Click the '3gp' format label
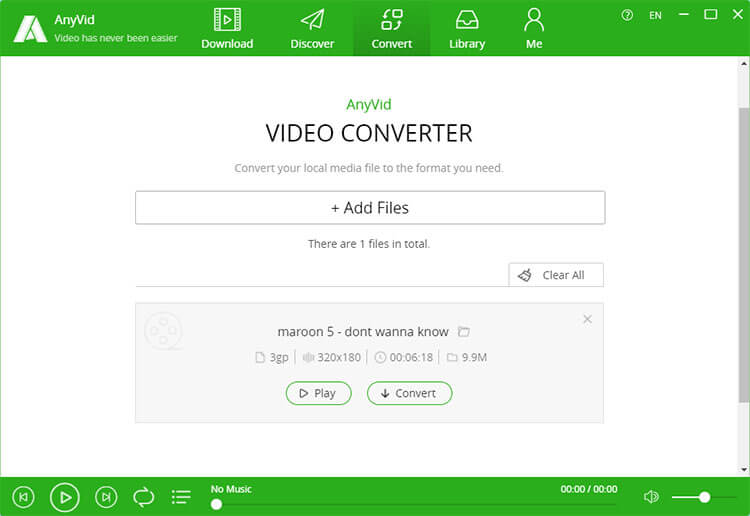 tap(279, 357)
